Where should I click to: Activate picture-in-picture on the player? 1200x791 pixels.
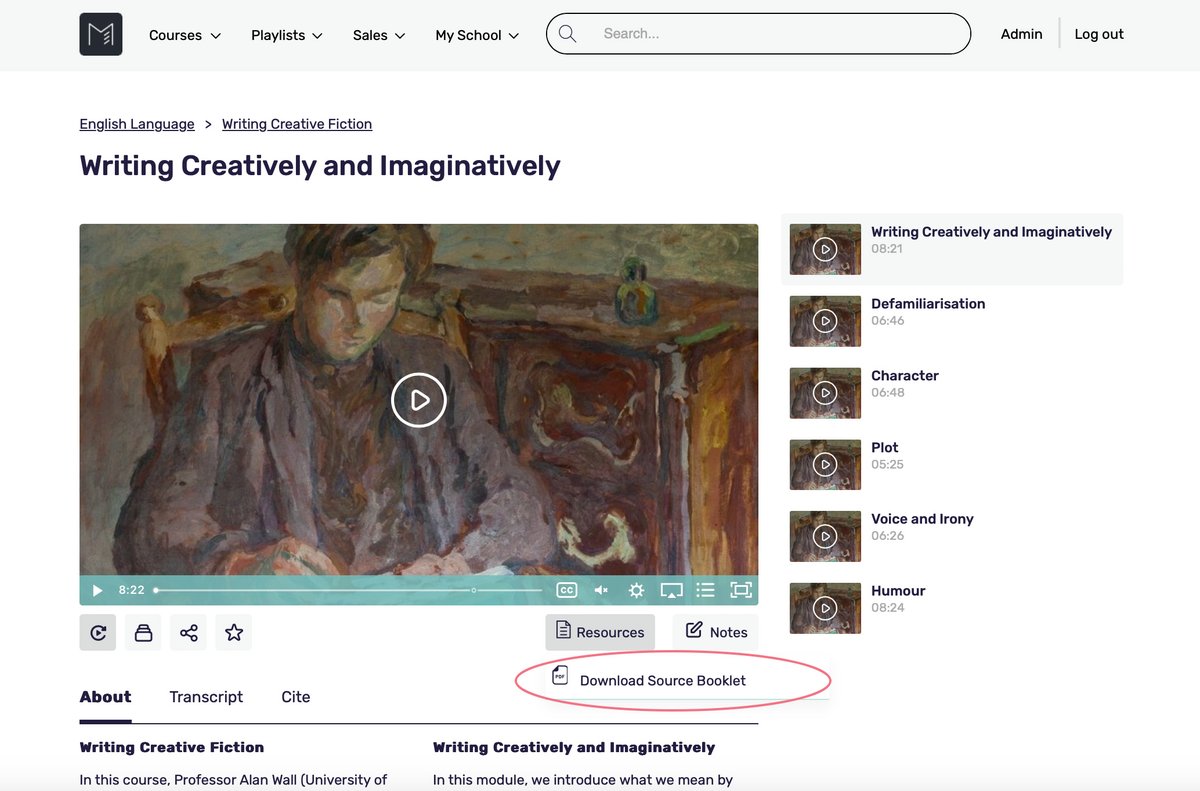click(671, 590)
